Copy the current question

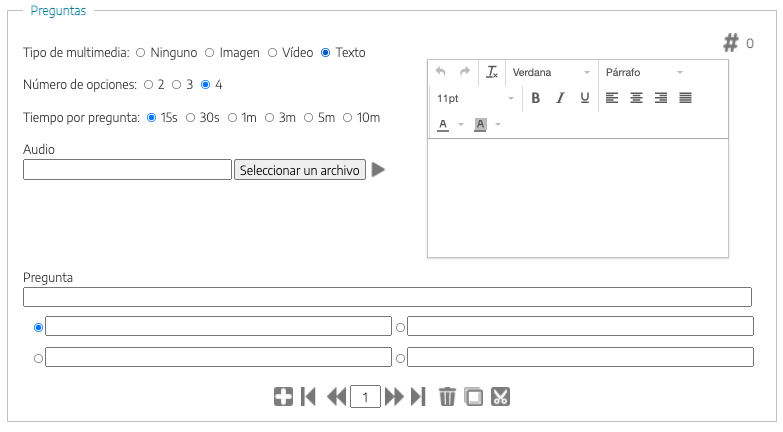[474, 397]
